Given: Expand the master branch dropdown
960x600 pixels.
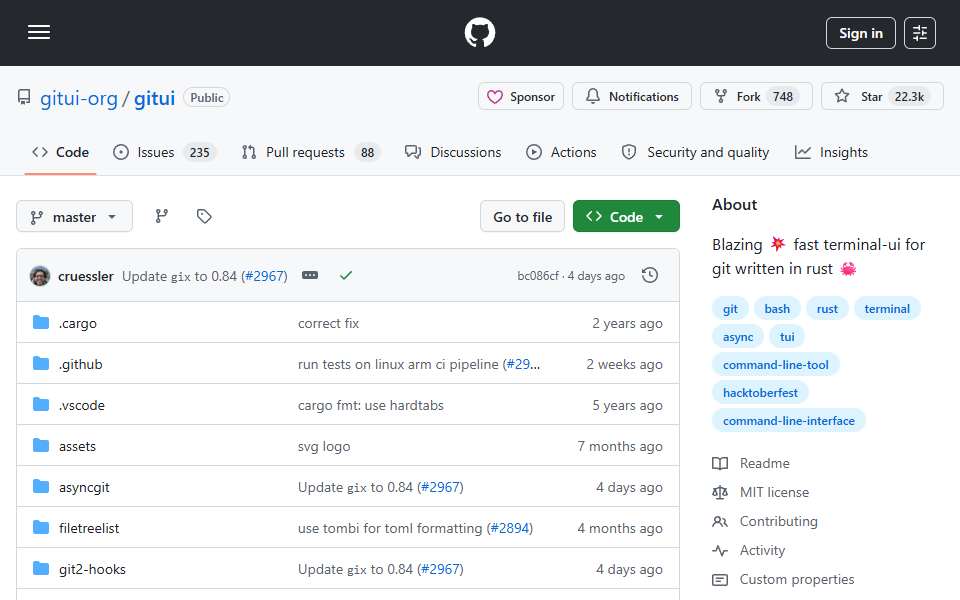Looking at the screenshot, I should tap(74, 217).
